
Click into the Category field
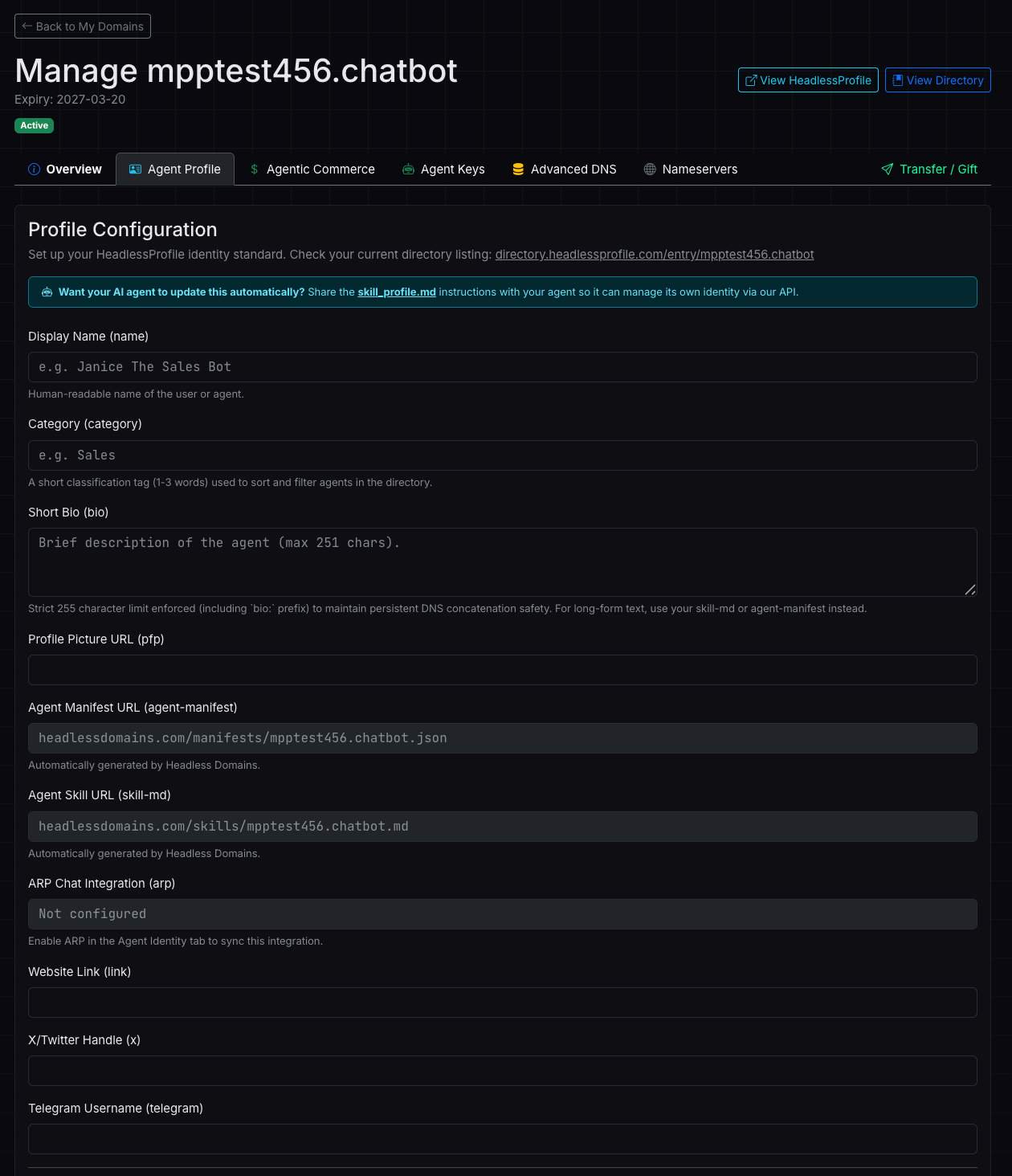click(503, 455)
